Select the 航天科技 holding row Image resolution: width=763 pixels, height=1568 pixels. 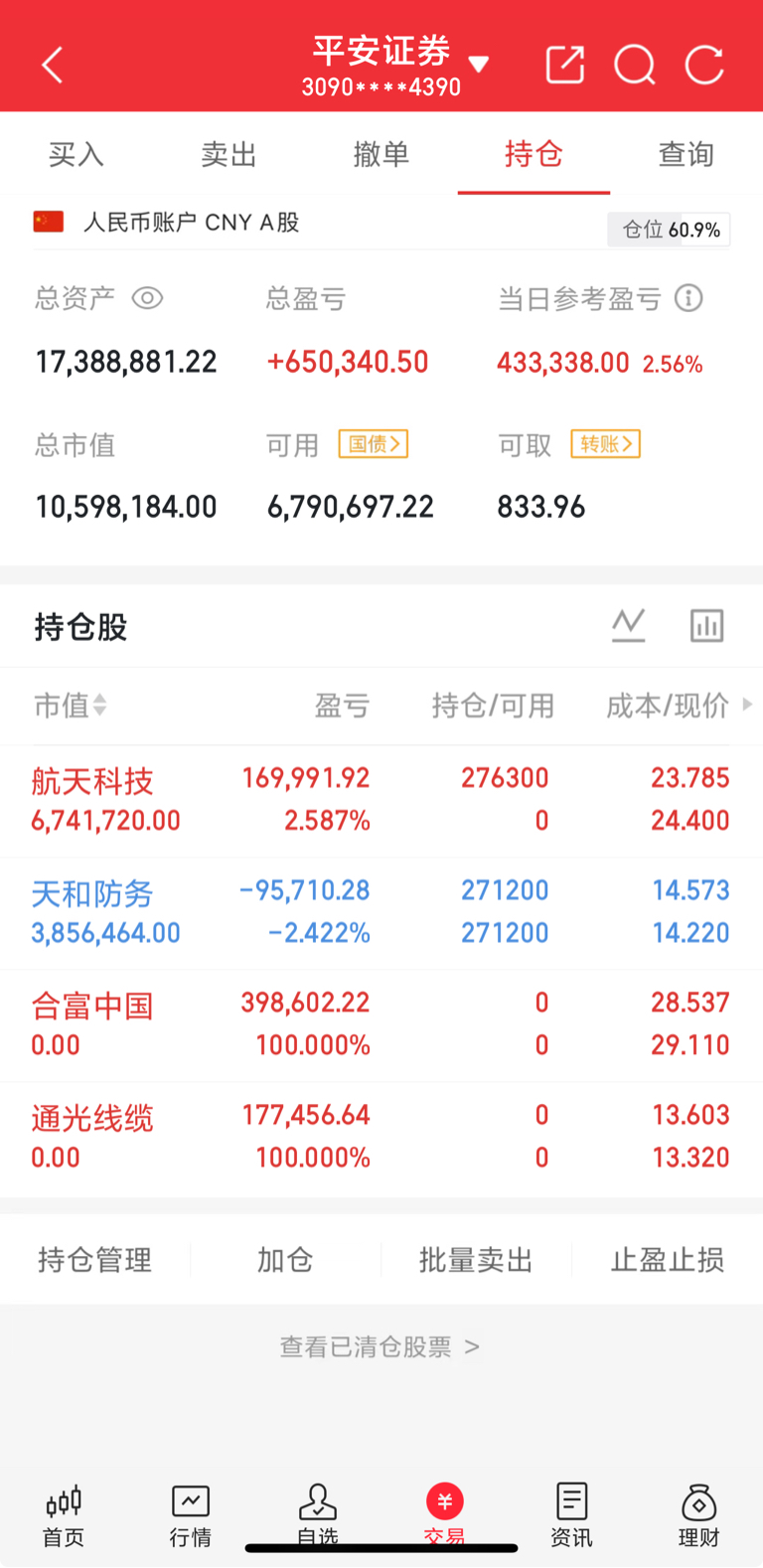point(381,801)
